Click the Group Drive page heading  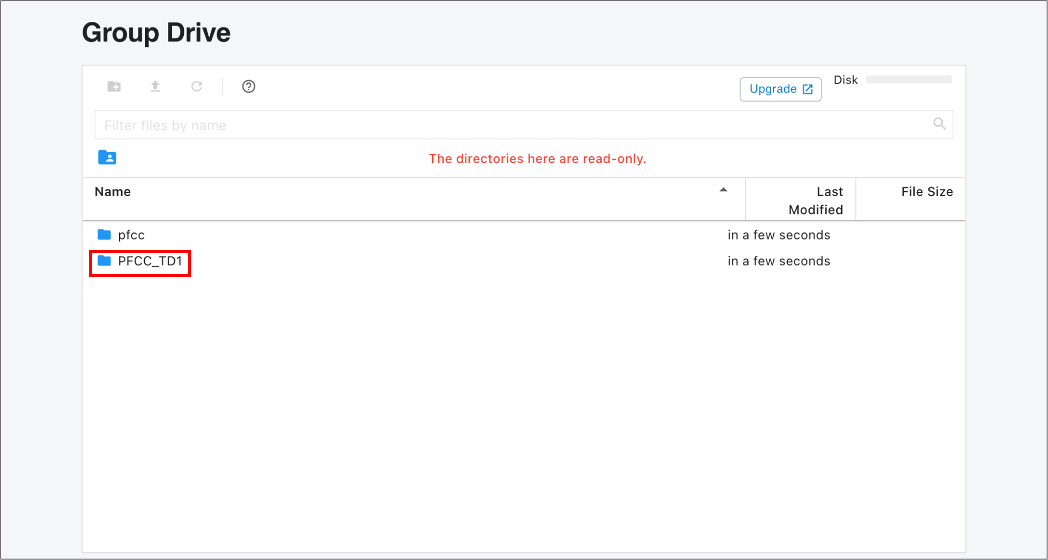(156, 33)
